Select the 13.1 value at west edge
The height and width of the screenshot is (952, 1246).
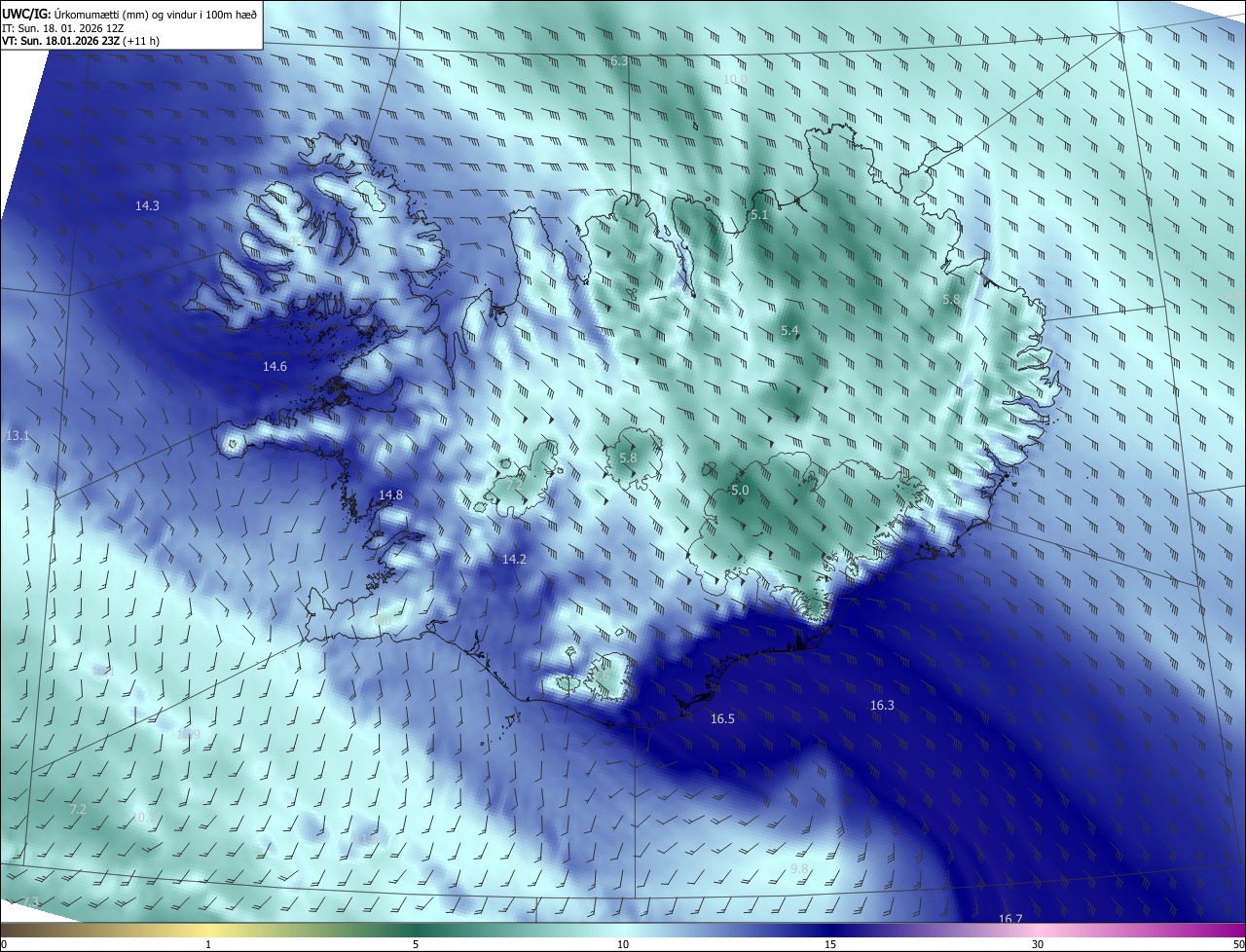(18, 435)
